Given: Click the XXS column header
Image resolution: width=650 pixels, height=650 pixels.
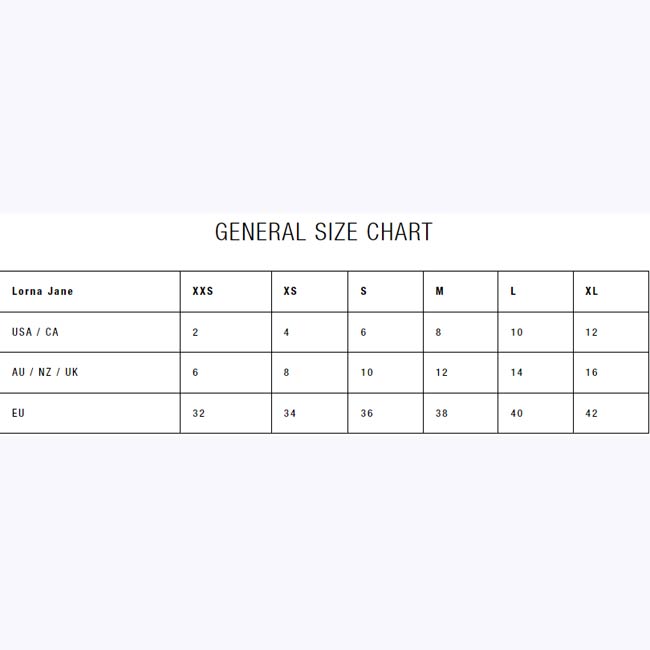Looking at the screenshot, I should point(203,292).
